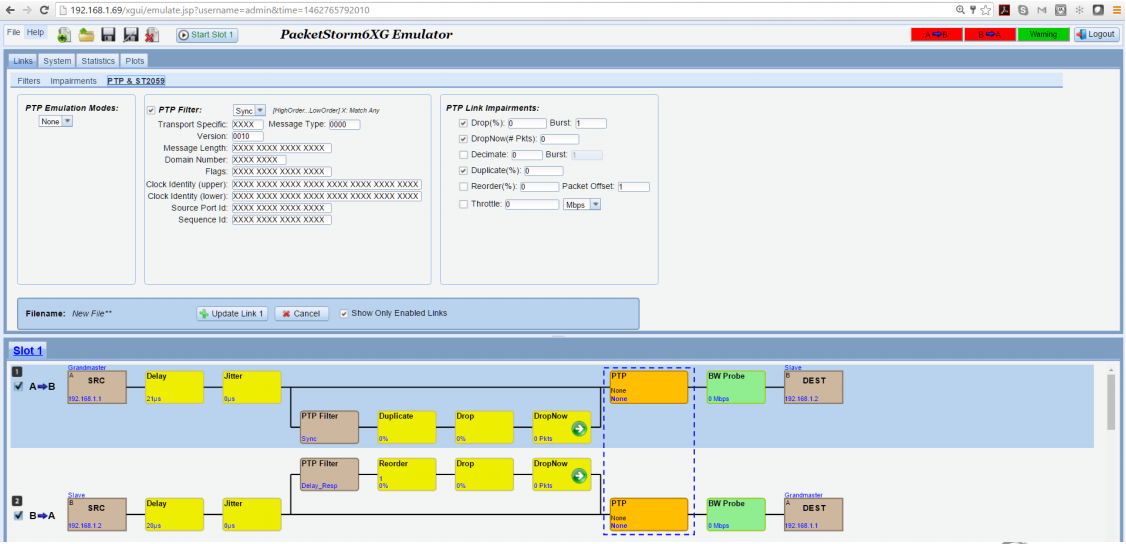Toggle the PTP Filter checkbox
The width and height of the screenshot is (1126, 544).
pyautogui.click(x=151, y=110)
